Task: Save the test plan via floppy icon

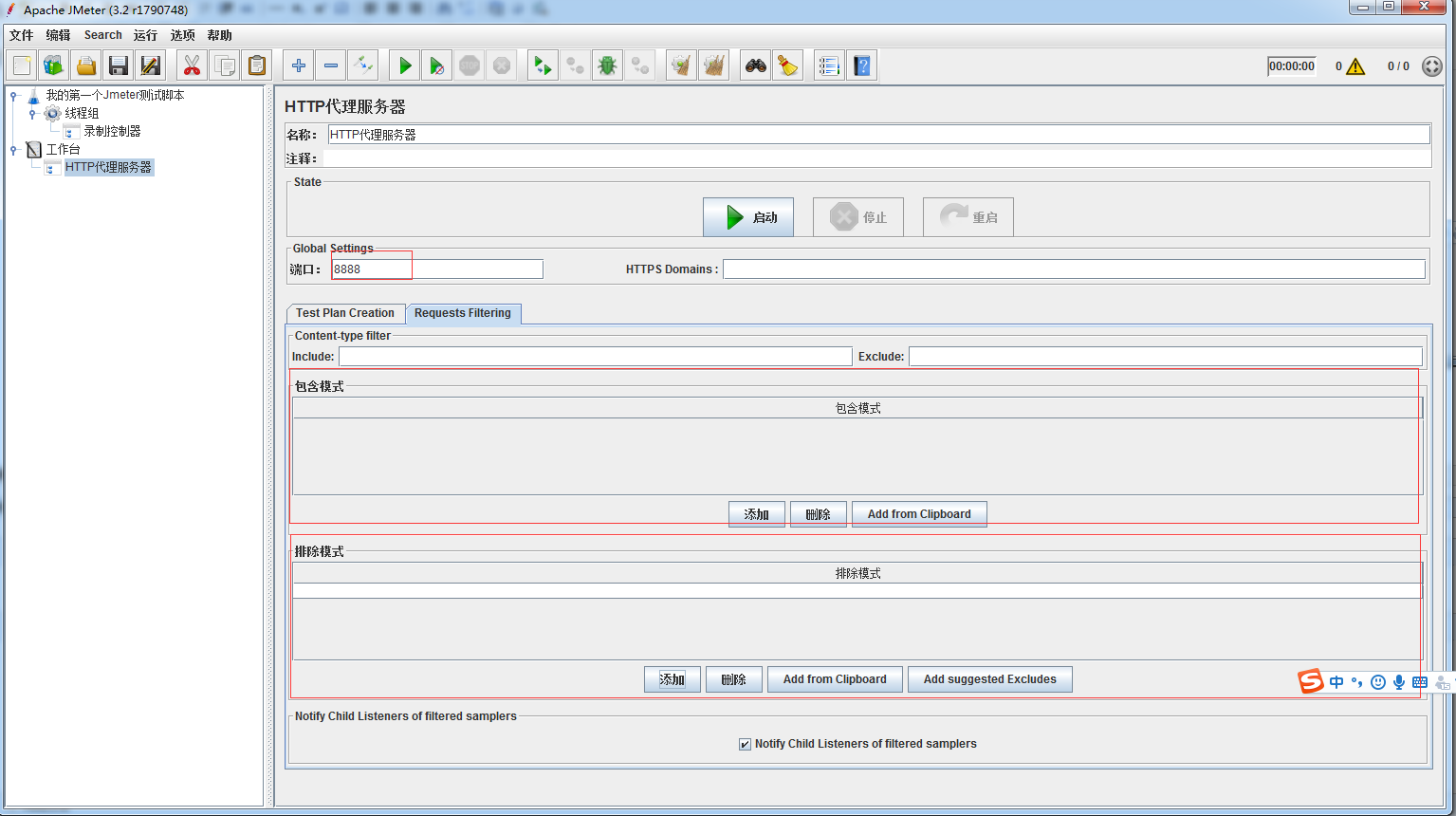Action: pyautogui.click(x=119, y=65)
